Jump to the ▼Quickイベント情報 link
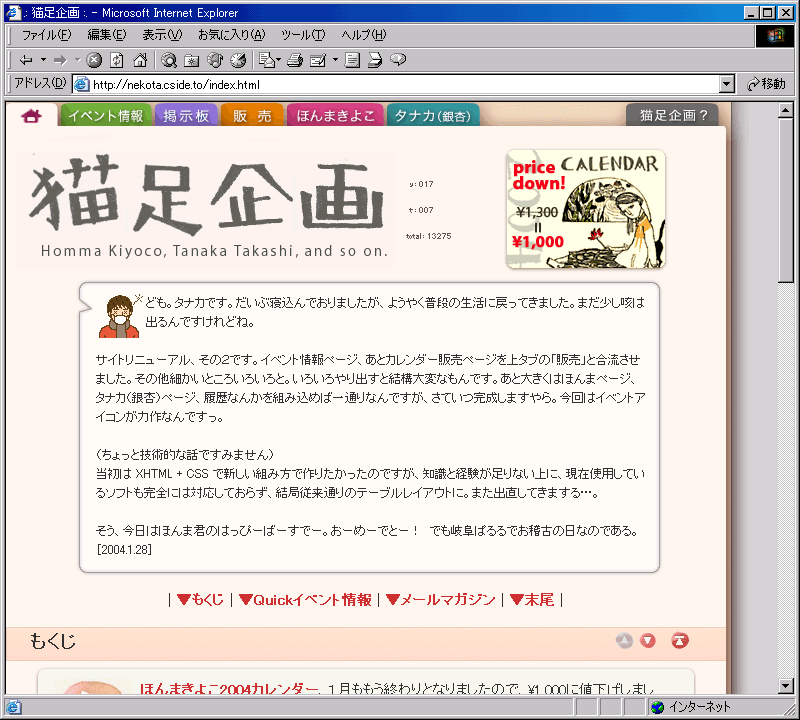The height and width of the screenshot is (720, 800). tap(305, 600)
